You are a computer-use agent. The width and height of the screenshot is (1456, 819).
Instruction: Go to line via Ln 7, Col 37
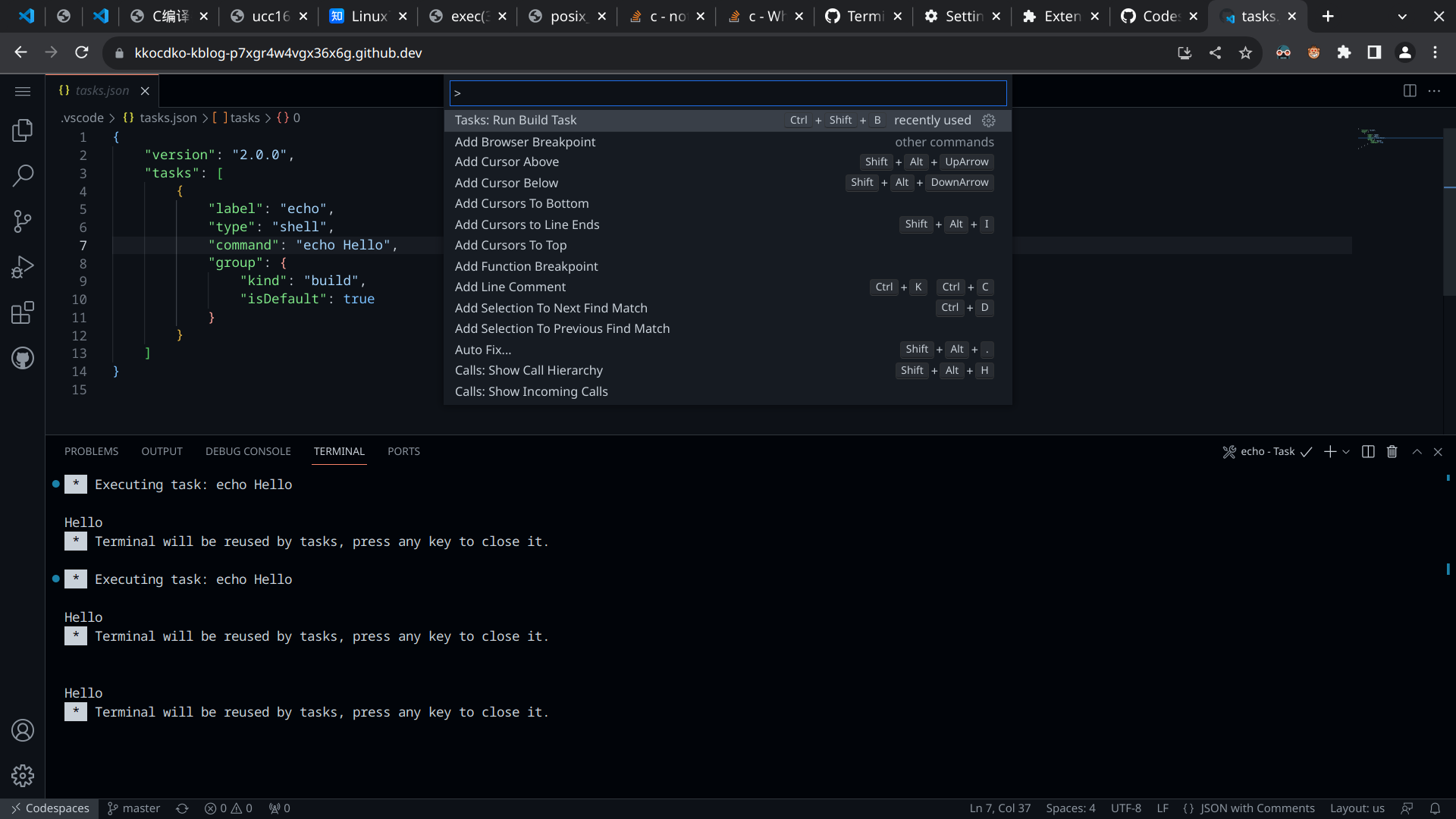click(1000, 808)
